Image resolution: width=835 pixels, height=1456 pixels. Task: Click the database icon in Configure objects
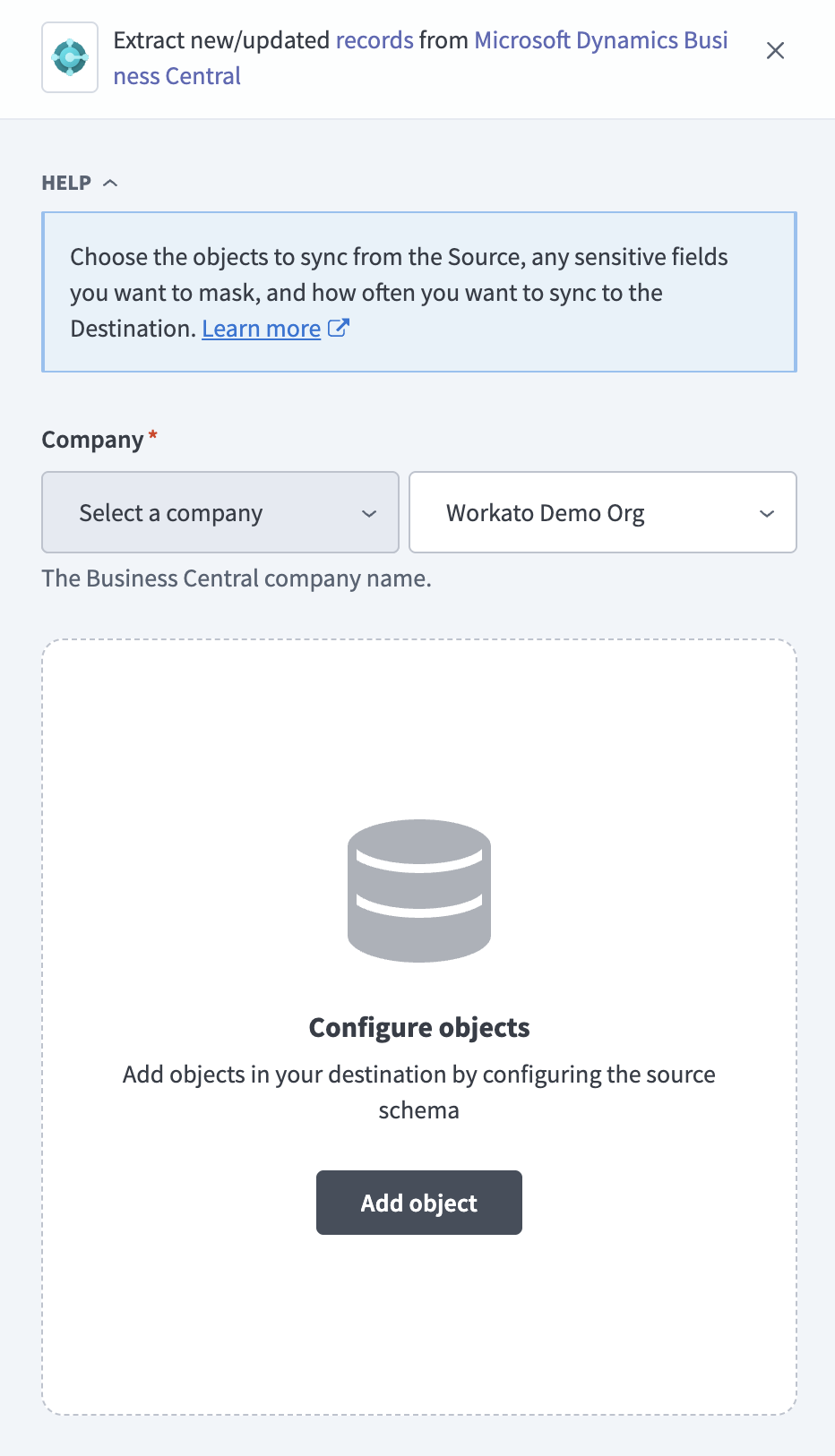coord(419,891)
